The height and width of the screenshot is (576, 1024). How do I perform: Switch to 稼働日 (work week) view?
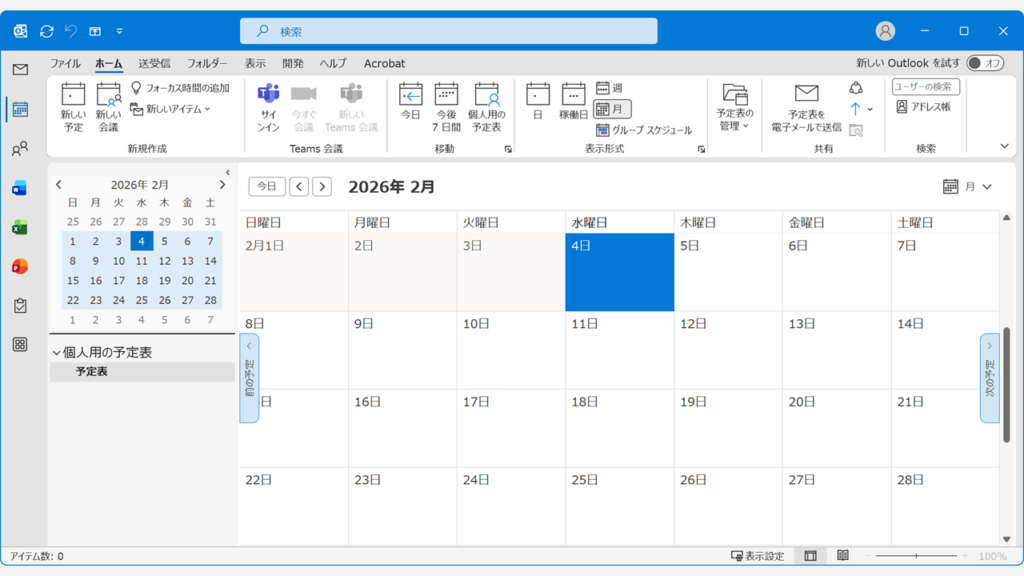(x=573, y=95)
